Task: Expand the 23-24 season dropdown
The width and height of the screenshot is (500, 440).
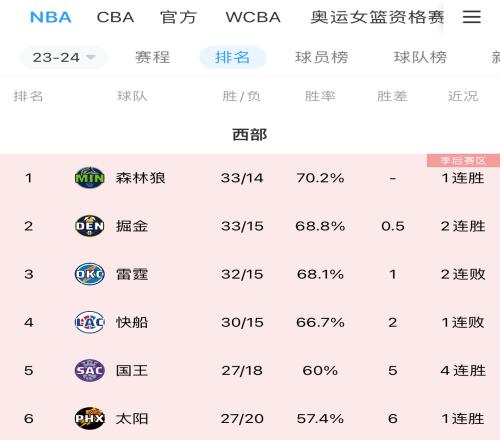Action: pos(64,57)
